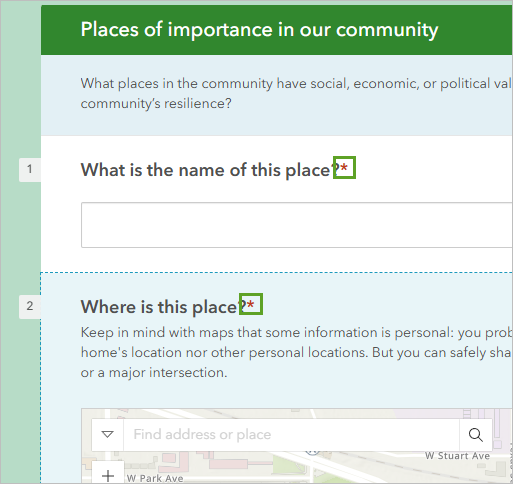Click the W Stuart Ave label on the map

pyautogui.click(x=457, y=456)
